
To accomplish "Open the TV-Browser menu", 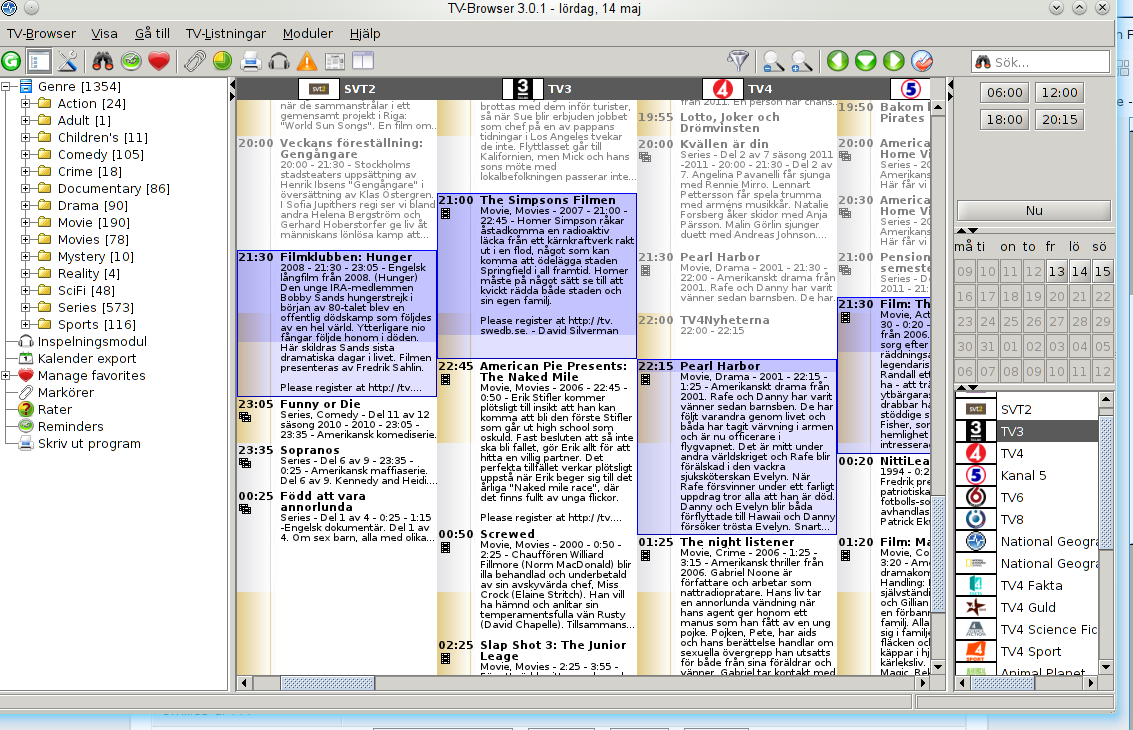I will [41, 33].
